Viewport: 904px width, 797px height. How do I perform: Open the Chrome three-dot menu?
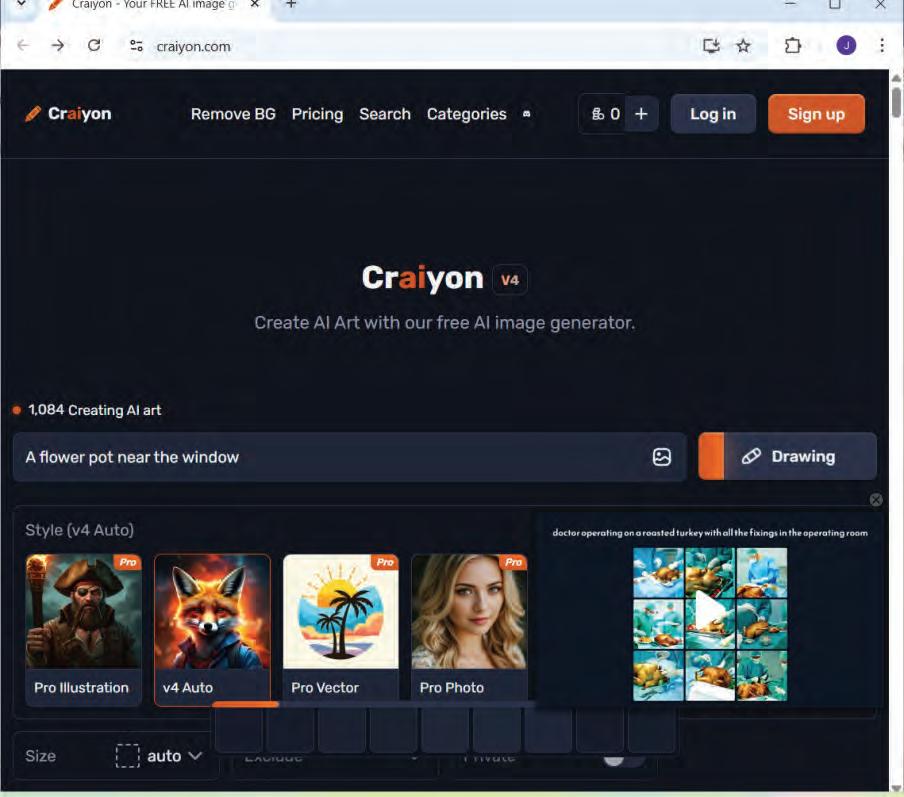882,46
